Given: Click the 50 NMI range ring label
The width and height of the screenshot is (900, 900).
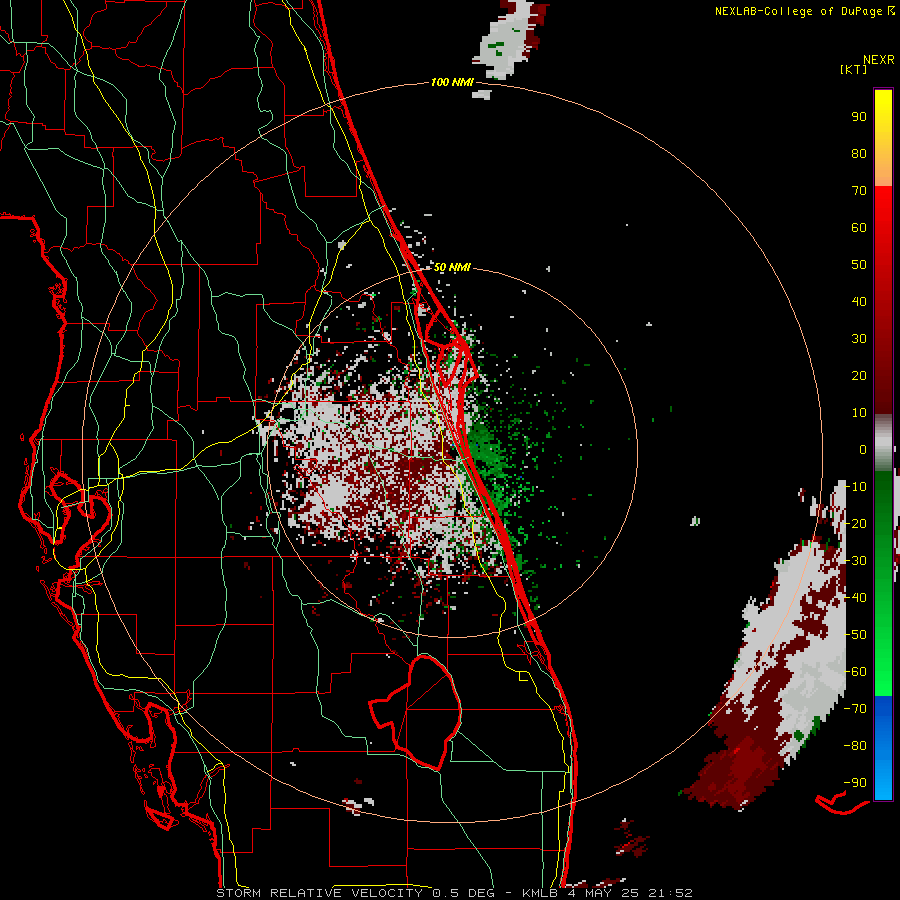Looking at the screenshot, I should point(452,267).
